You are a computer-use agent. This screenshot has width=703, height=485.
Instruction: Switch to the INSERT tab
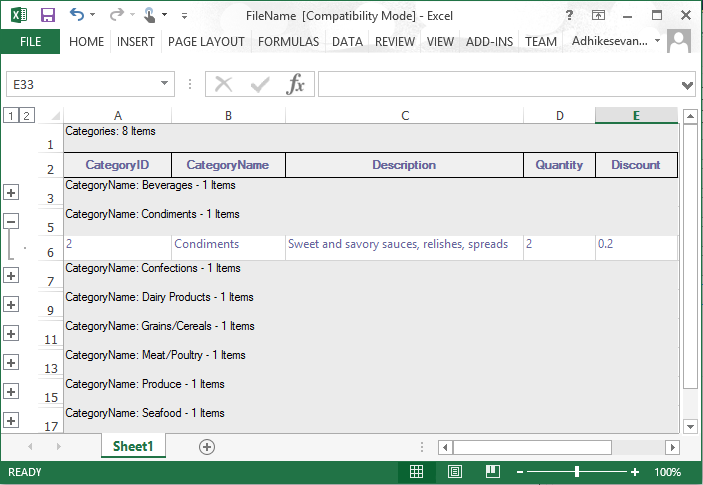pyautogui.click(x=135, y=42)
